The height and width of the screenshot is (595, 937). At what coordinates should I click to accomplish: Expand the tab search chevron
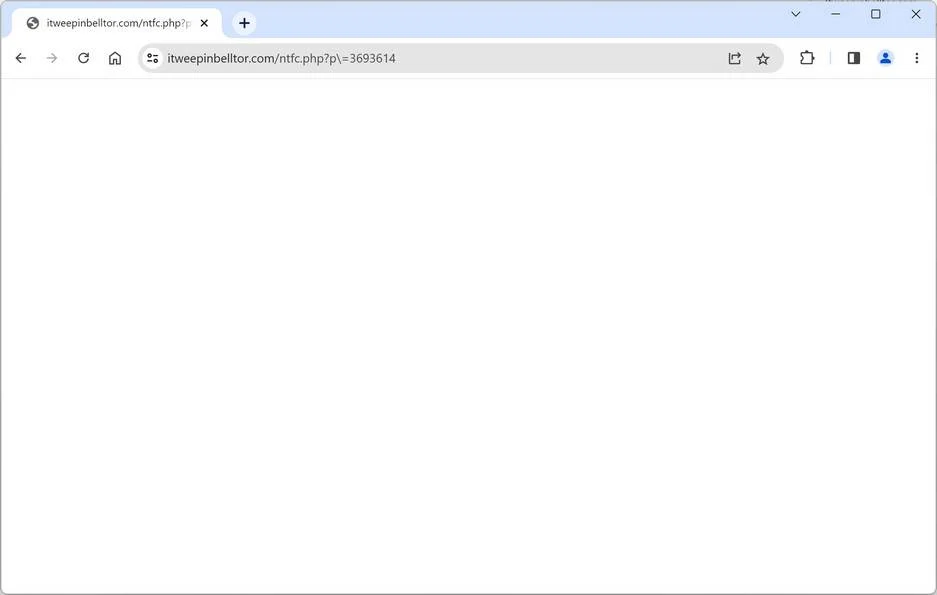pyautogui.click(x=796, y=14)
